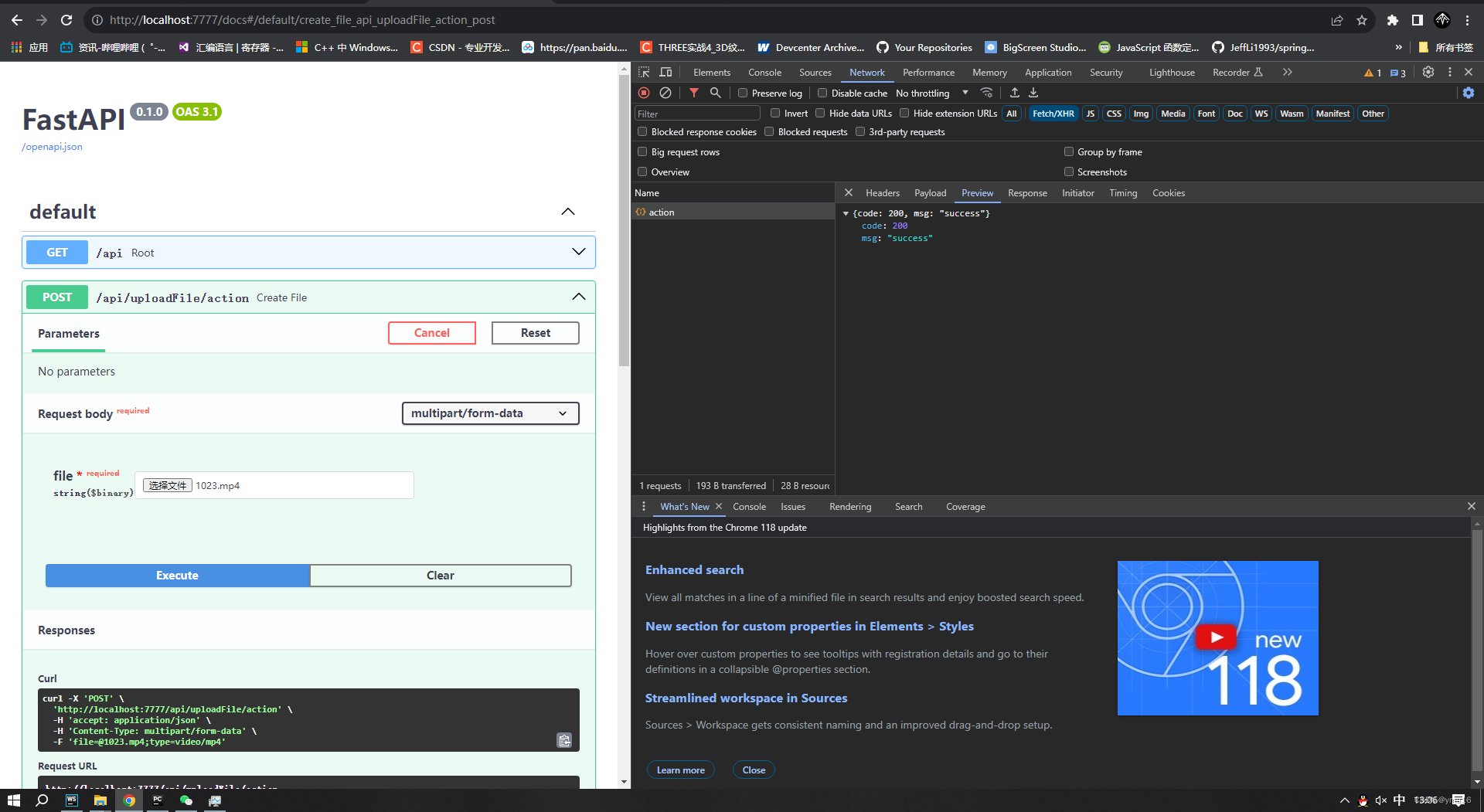Check Hide data URLs checkbox
The height and width of the screenshot is (812, 1484).
820,113
